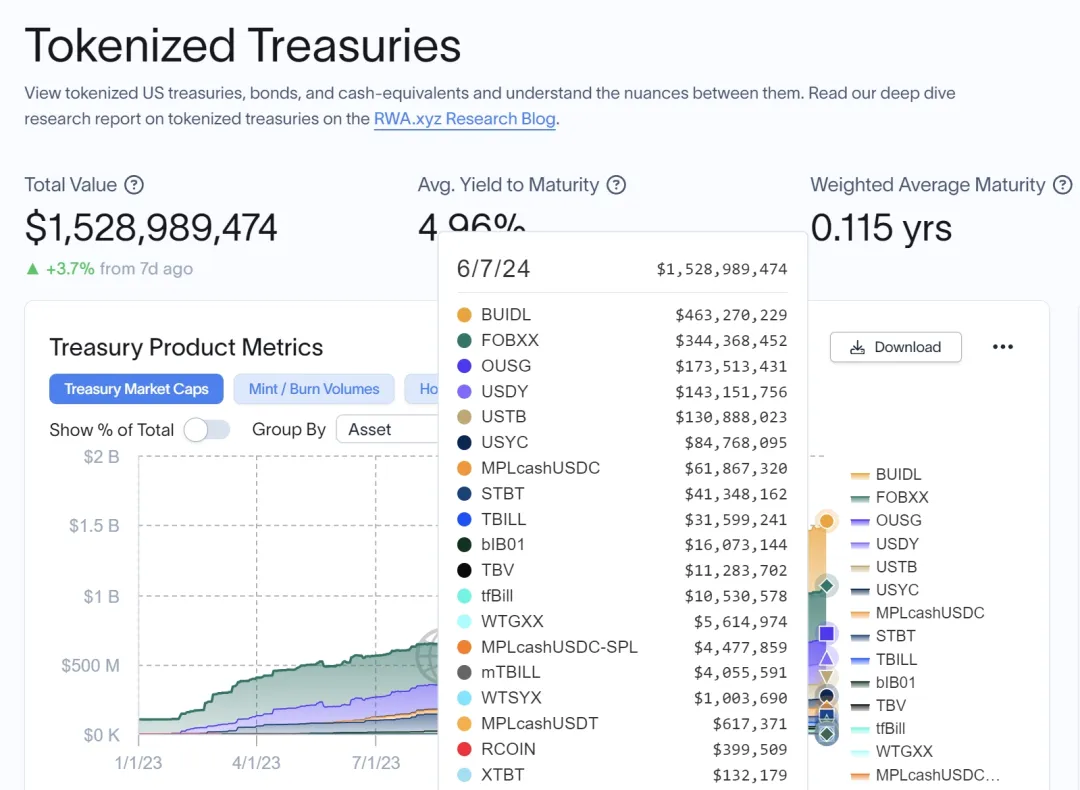Open the partially hidden tab starting with Ho
The height and width of the screenshot is (790, 1080).
422,389
